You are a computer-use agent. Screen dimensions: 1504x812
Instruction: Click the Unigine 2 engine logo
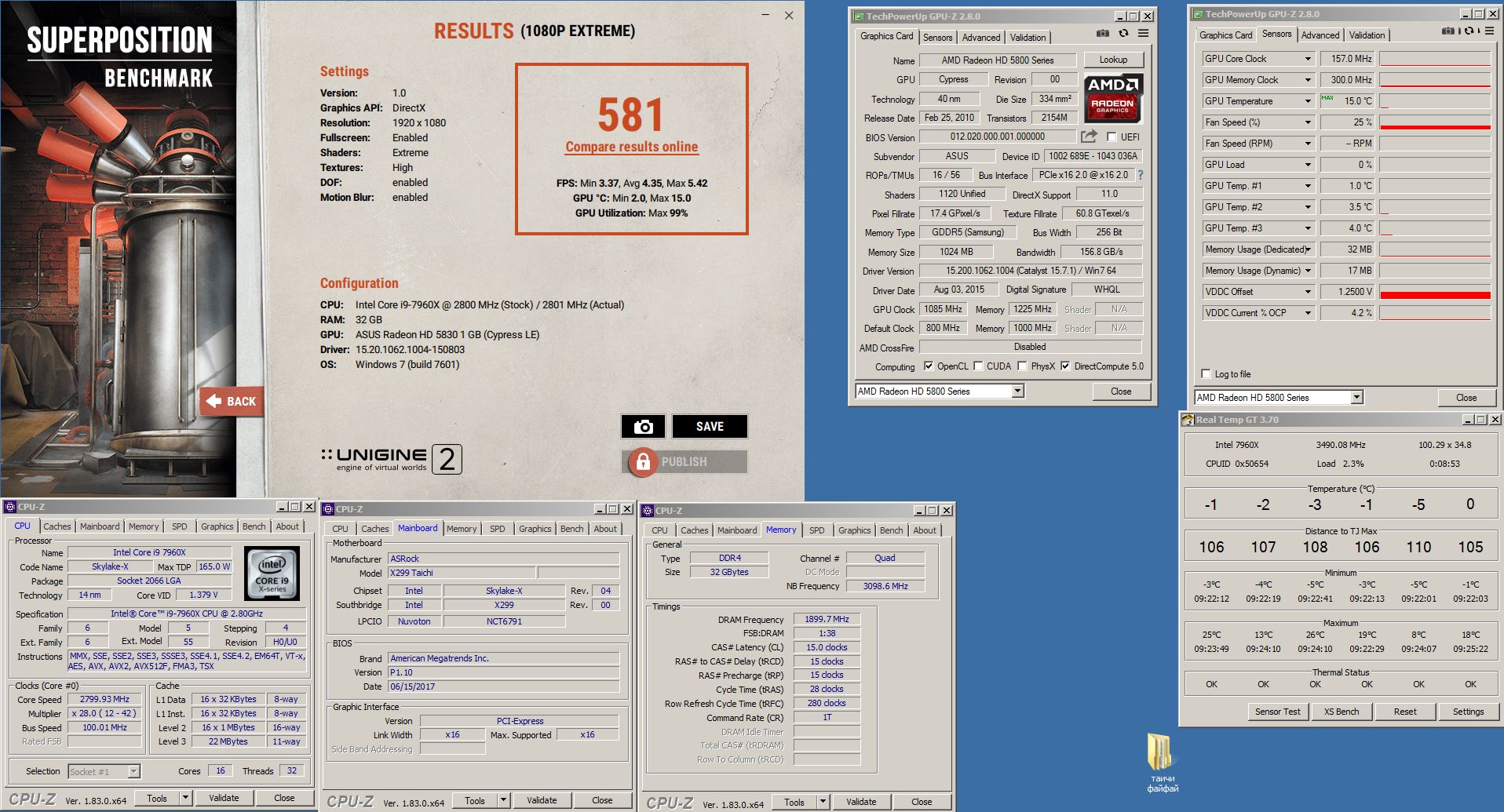click(x=391, y=459)
